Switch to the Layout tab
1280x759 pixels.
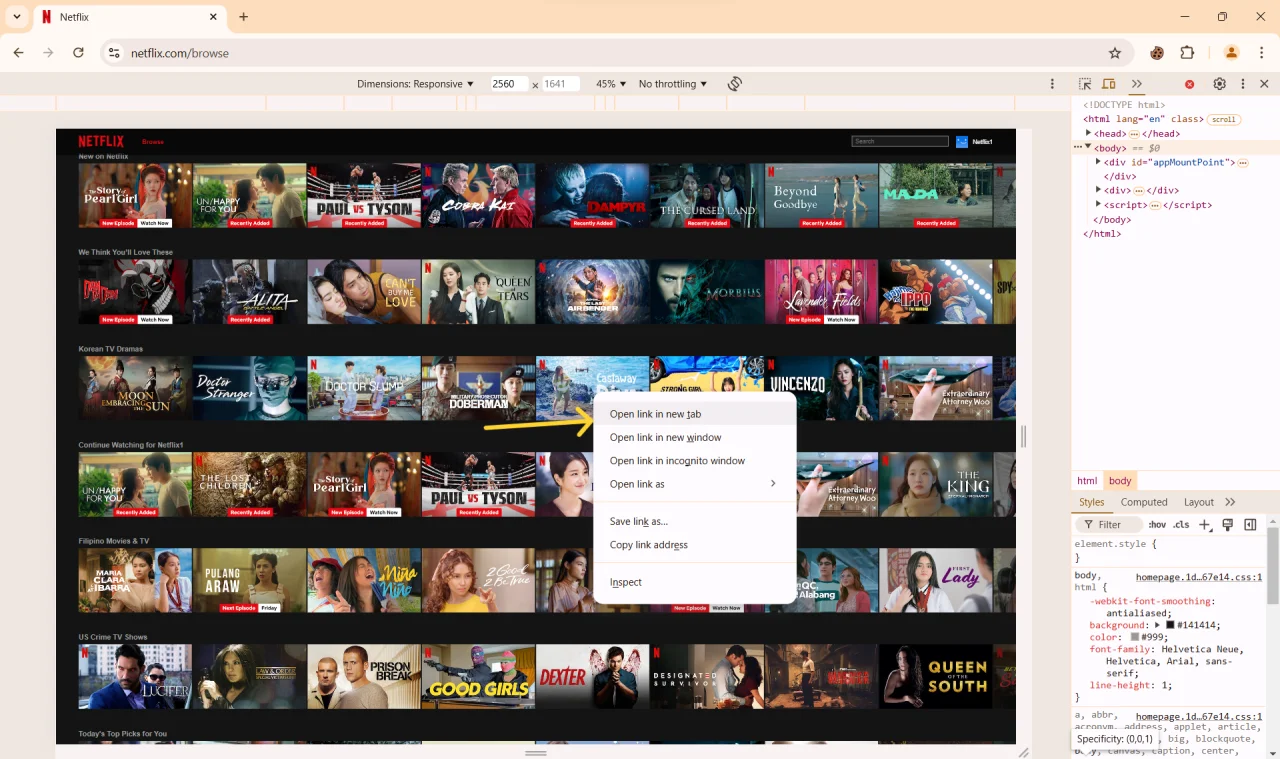1198,502
